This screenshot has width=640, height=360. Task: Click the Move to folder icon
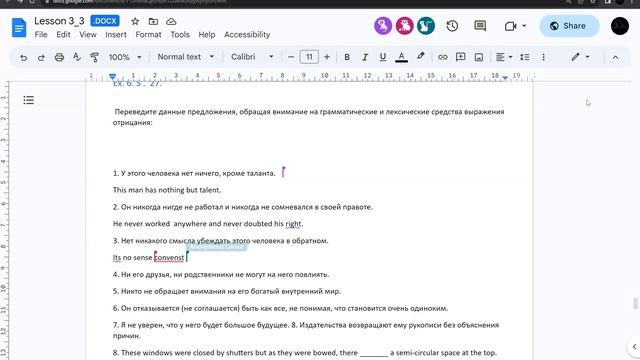[x=153, y=21]
